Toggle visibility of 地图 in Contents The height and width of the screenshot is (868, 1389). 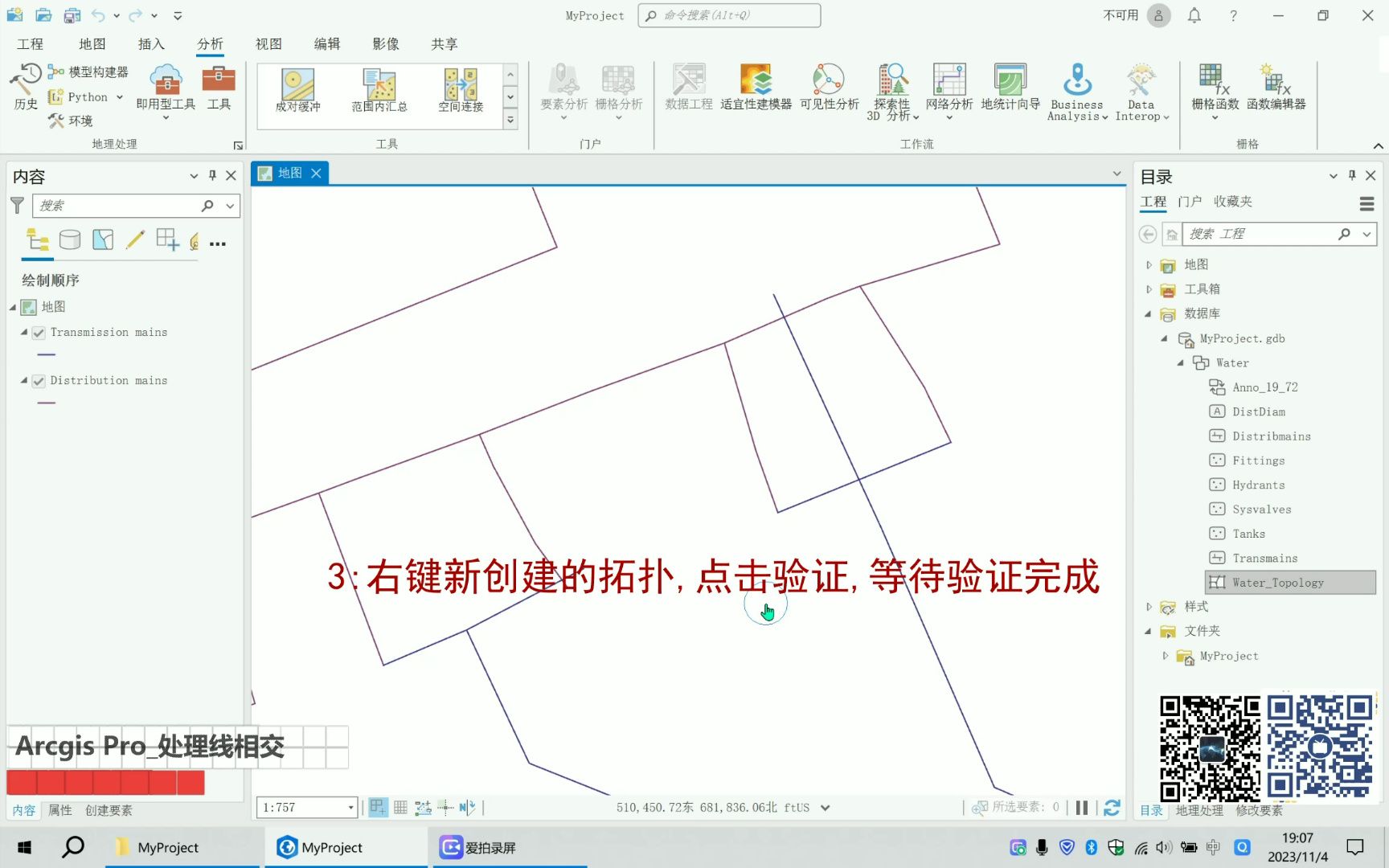(x=28, y=306)
